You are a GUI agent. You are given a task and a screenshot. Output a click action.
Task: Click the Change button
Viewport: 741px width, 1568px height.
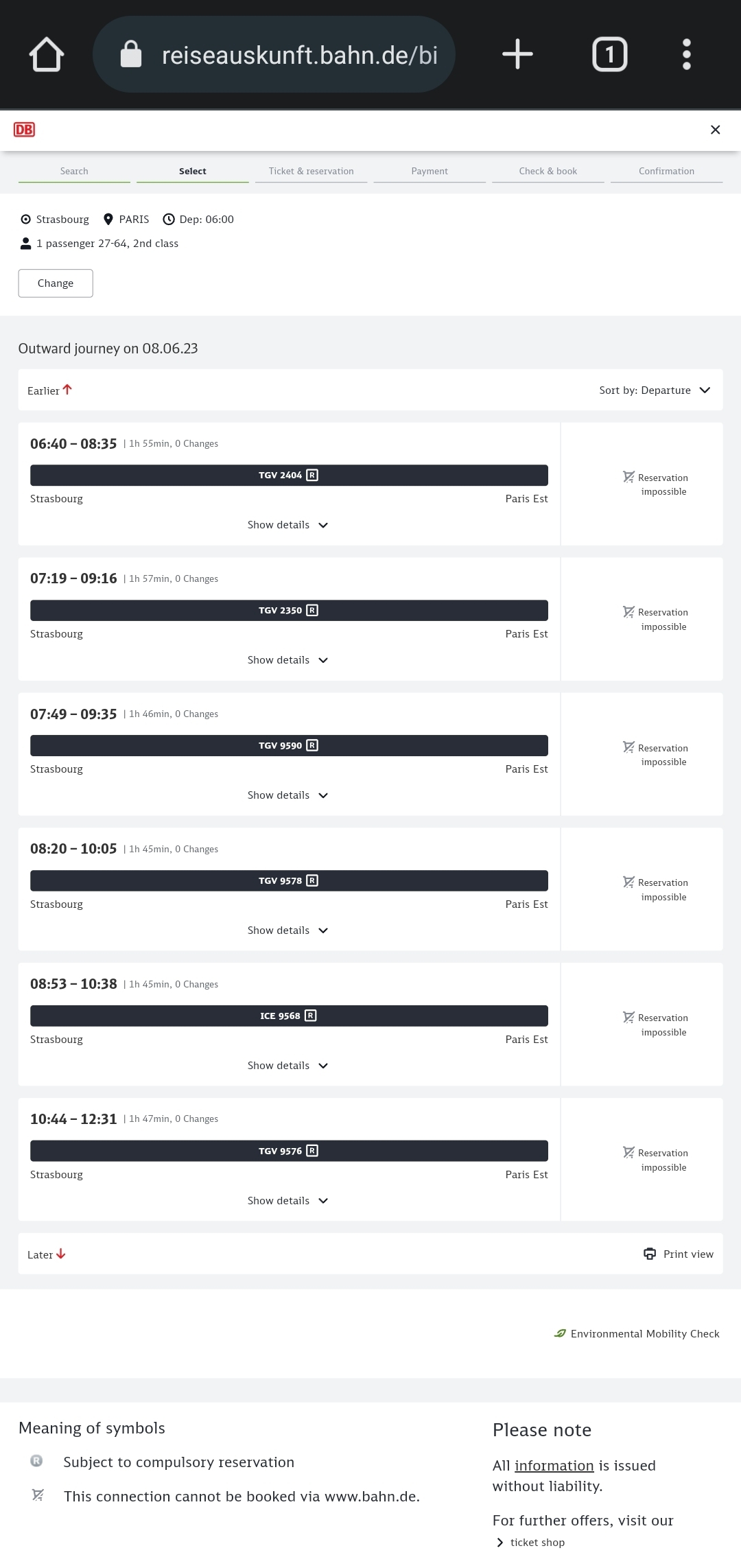[x=56, y=283]
